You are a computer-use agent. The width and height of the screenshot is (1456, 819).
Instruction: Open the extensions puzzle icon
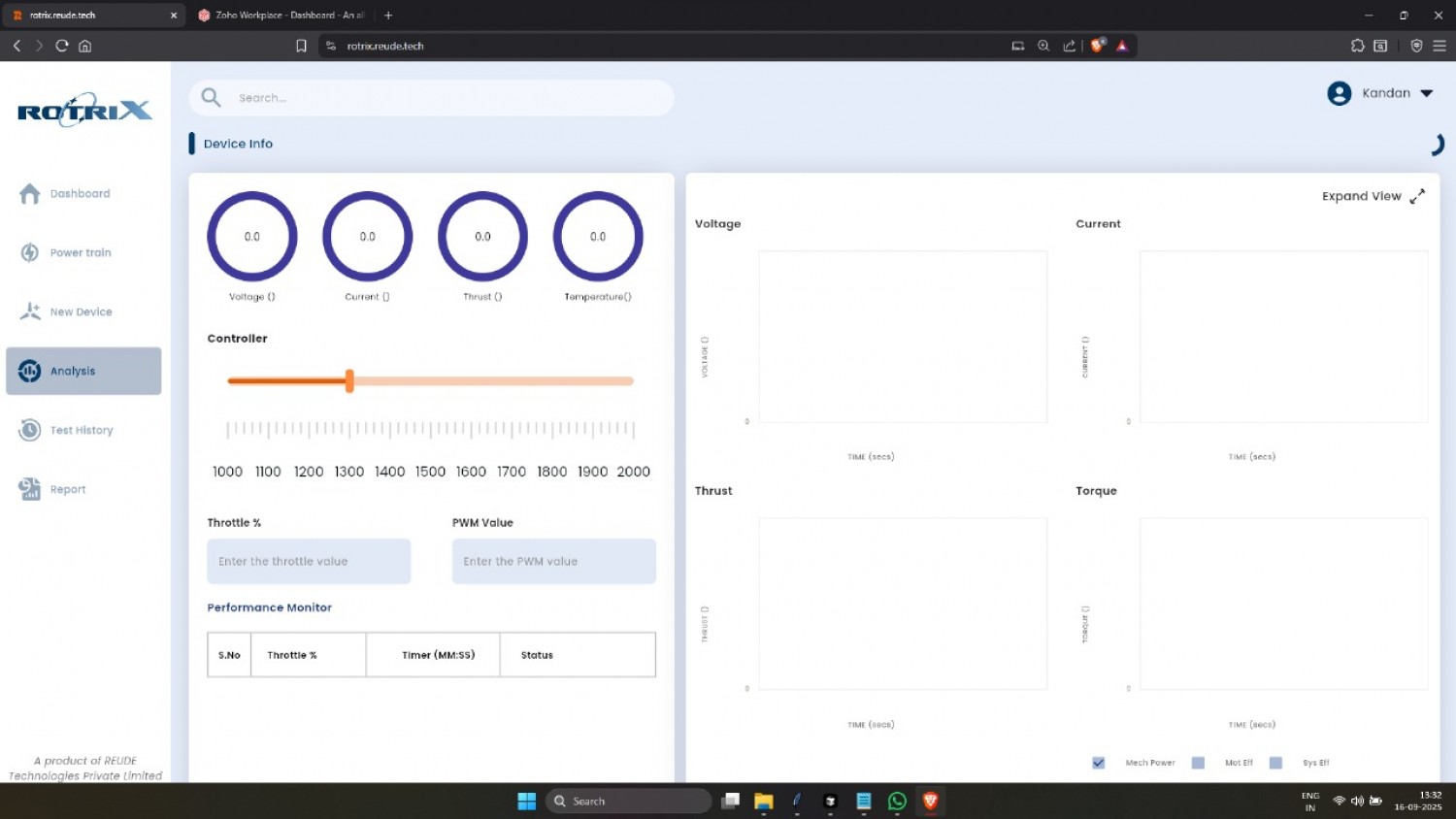tap(1358, 46)
